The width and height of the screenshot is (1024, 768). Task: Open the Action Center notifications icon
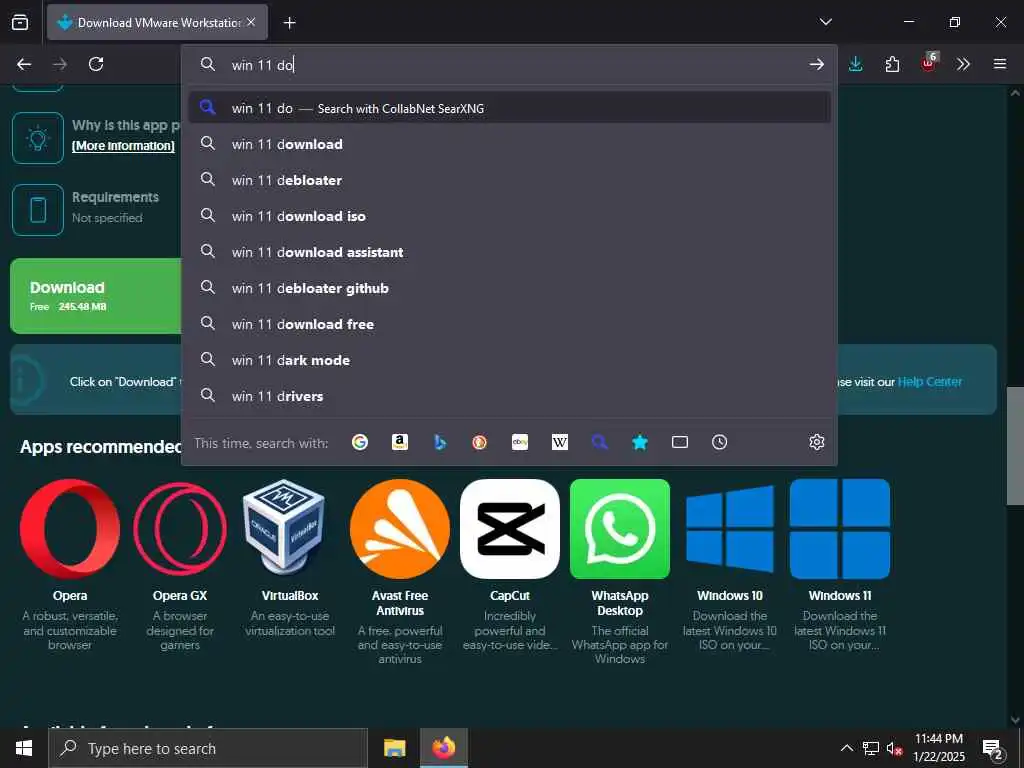pyautogui.click(x=993, y=748)
